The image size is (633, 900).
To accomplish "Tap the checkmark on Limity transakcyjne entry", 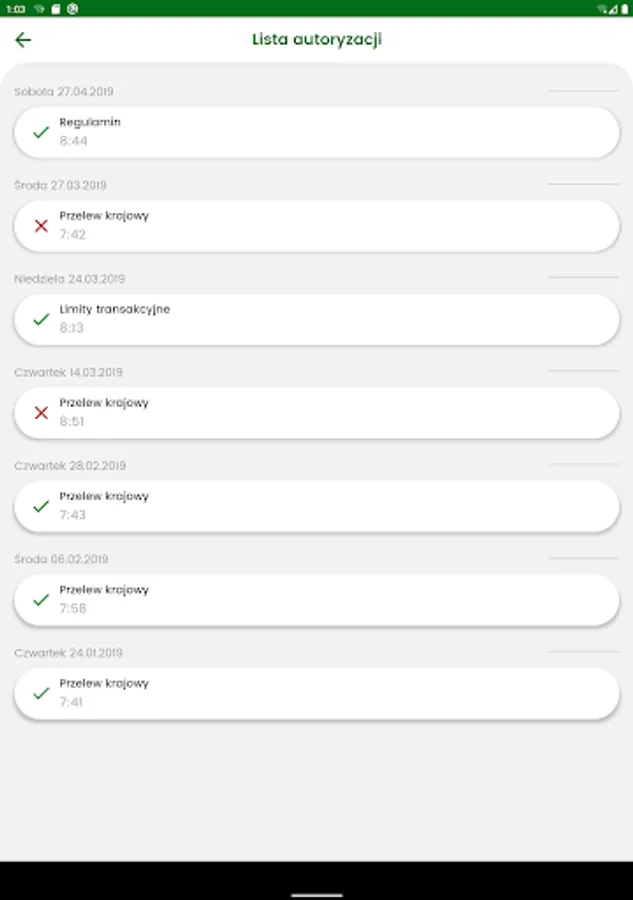I will coord(41,319).
